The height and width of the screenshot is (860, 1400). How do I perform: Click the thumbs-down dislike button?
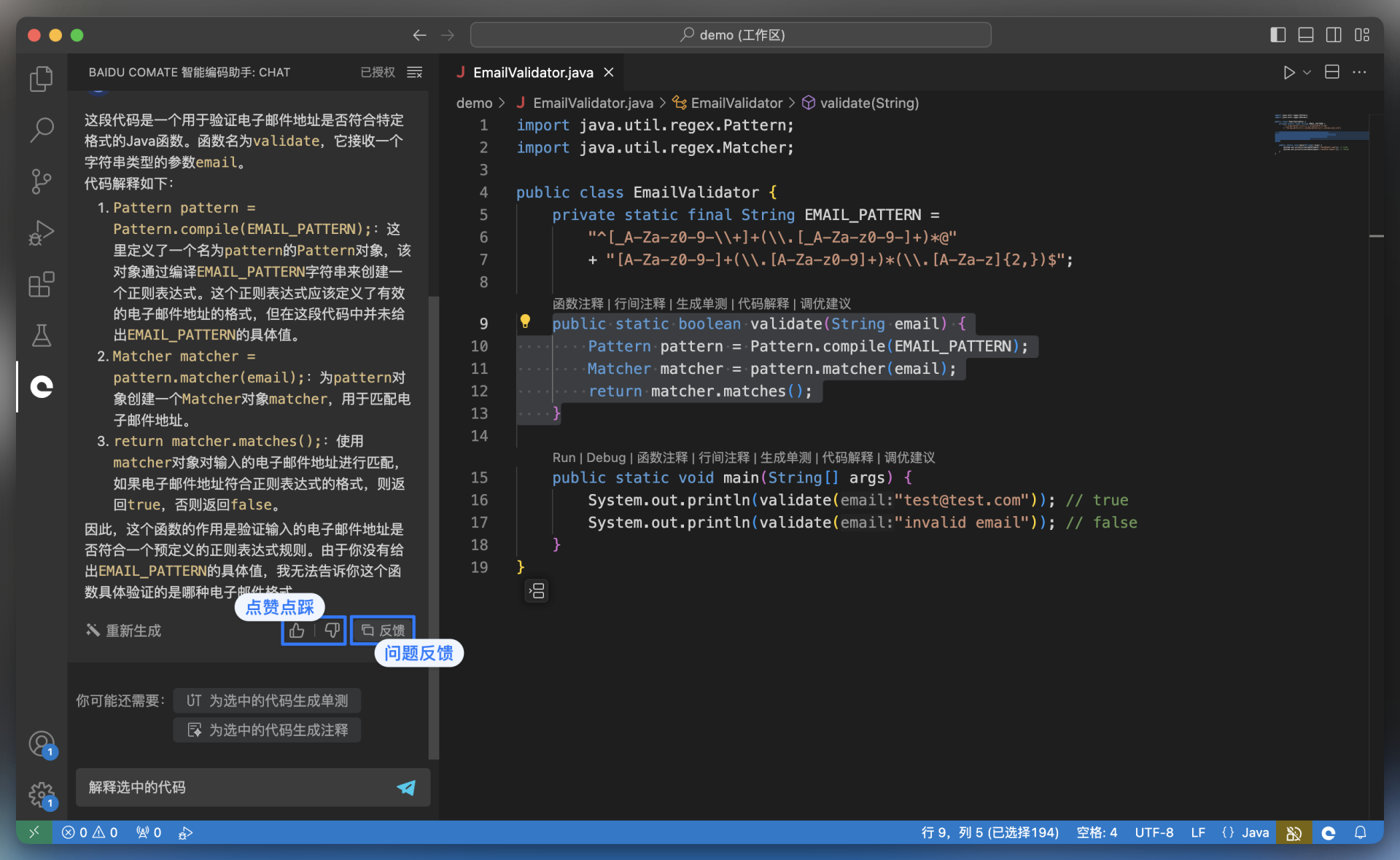coord(332,630)
